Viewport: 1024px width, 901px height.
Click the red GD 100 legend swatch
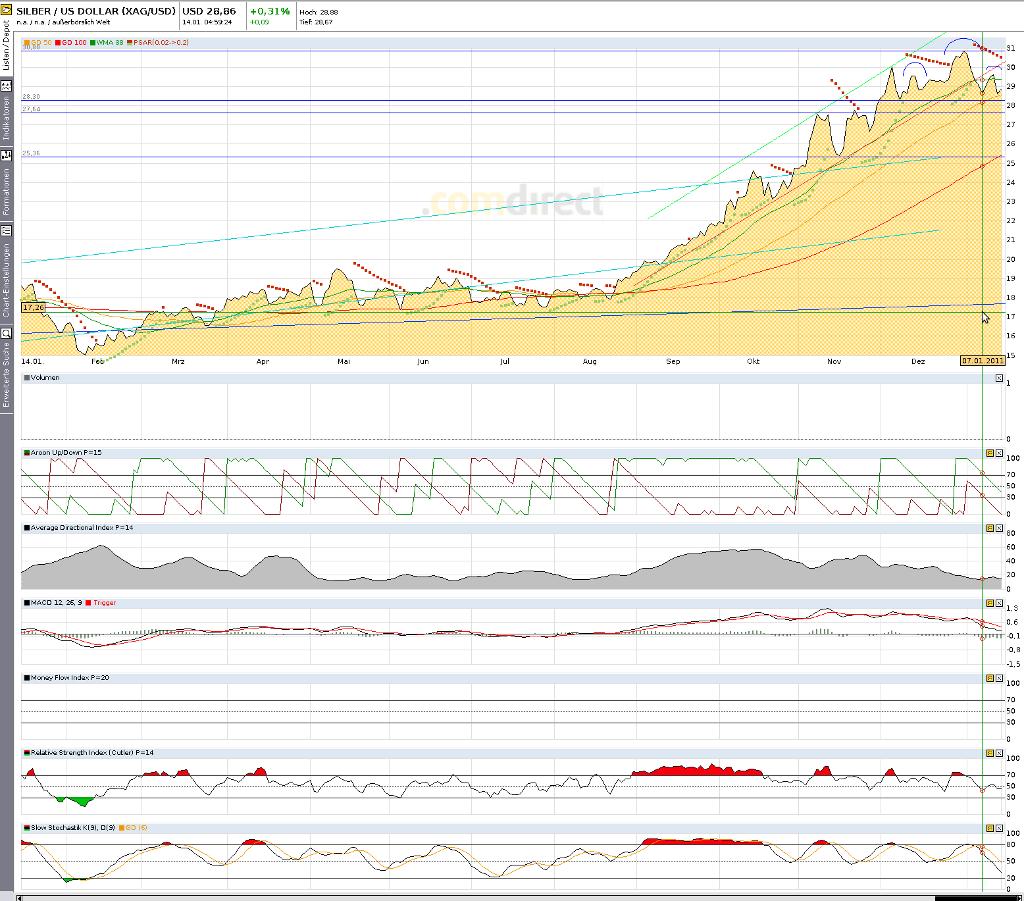tap(58, 42)
